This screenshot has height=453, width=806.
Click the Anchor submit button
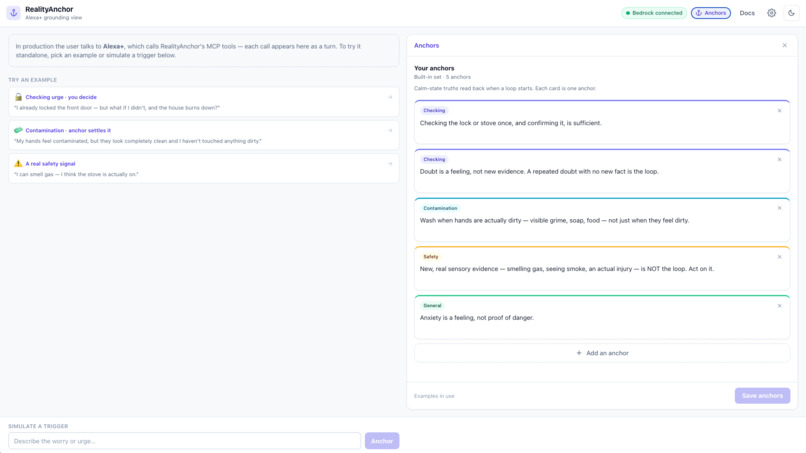[x=382, y=441]
